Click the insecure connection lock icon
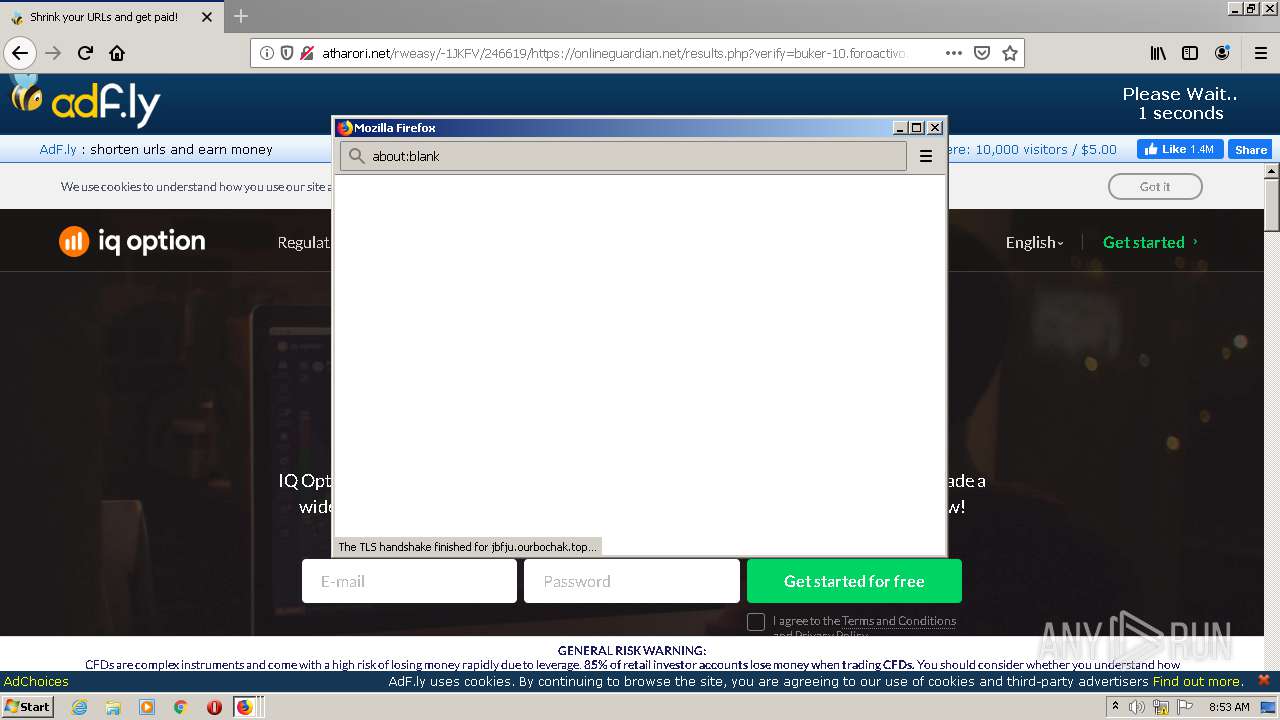 pos(307,53)
